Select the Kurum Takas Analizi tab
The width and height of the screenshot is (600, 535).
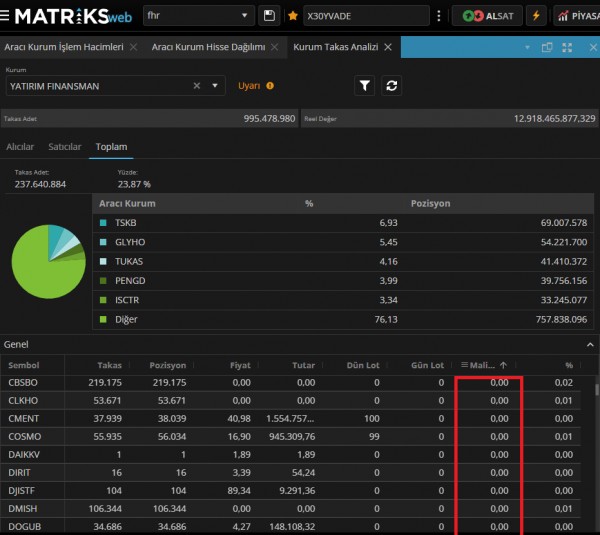click(x=336, y=47)
